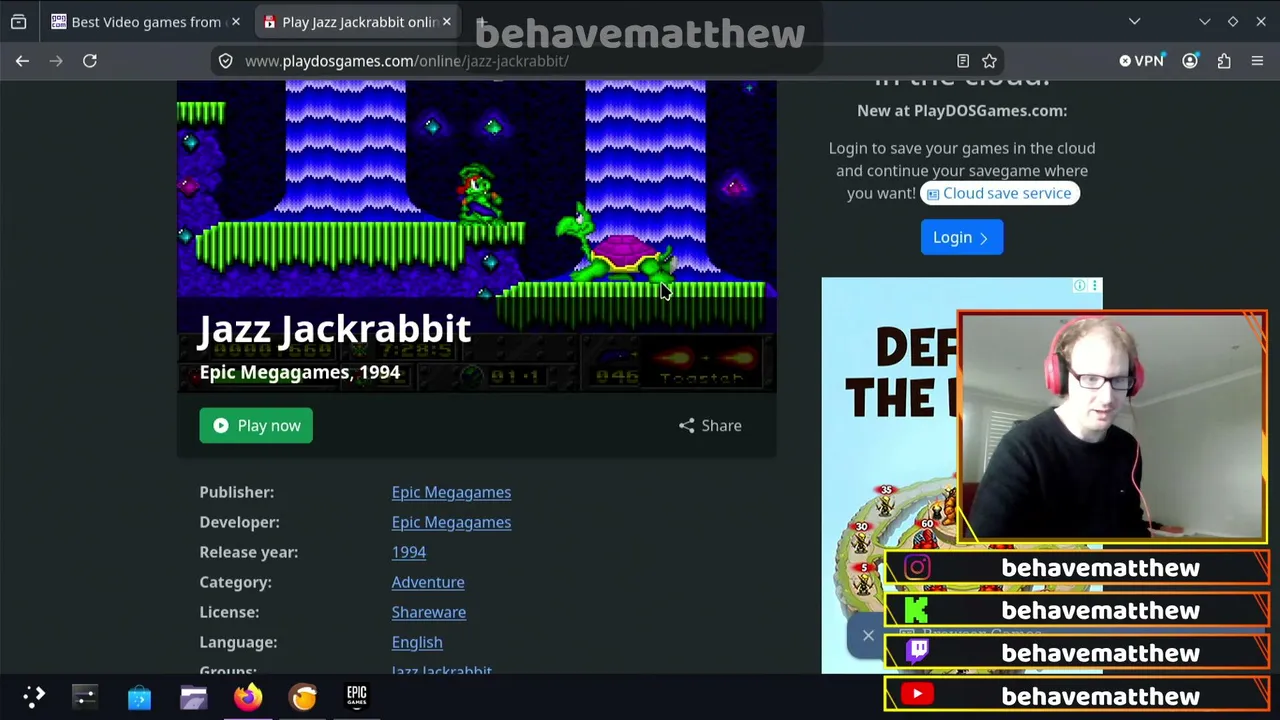Screen dimensions: 1280x720
Task: Filter games by English language
Action: pyautogui.click(x=417, y=642)
